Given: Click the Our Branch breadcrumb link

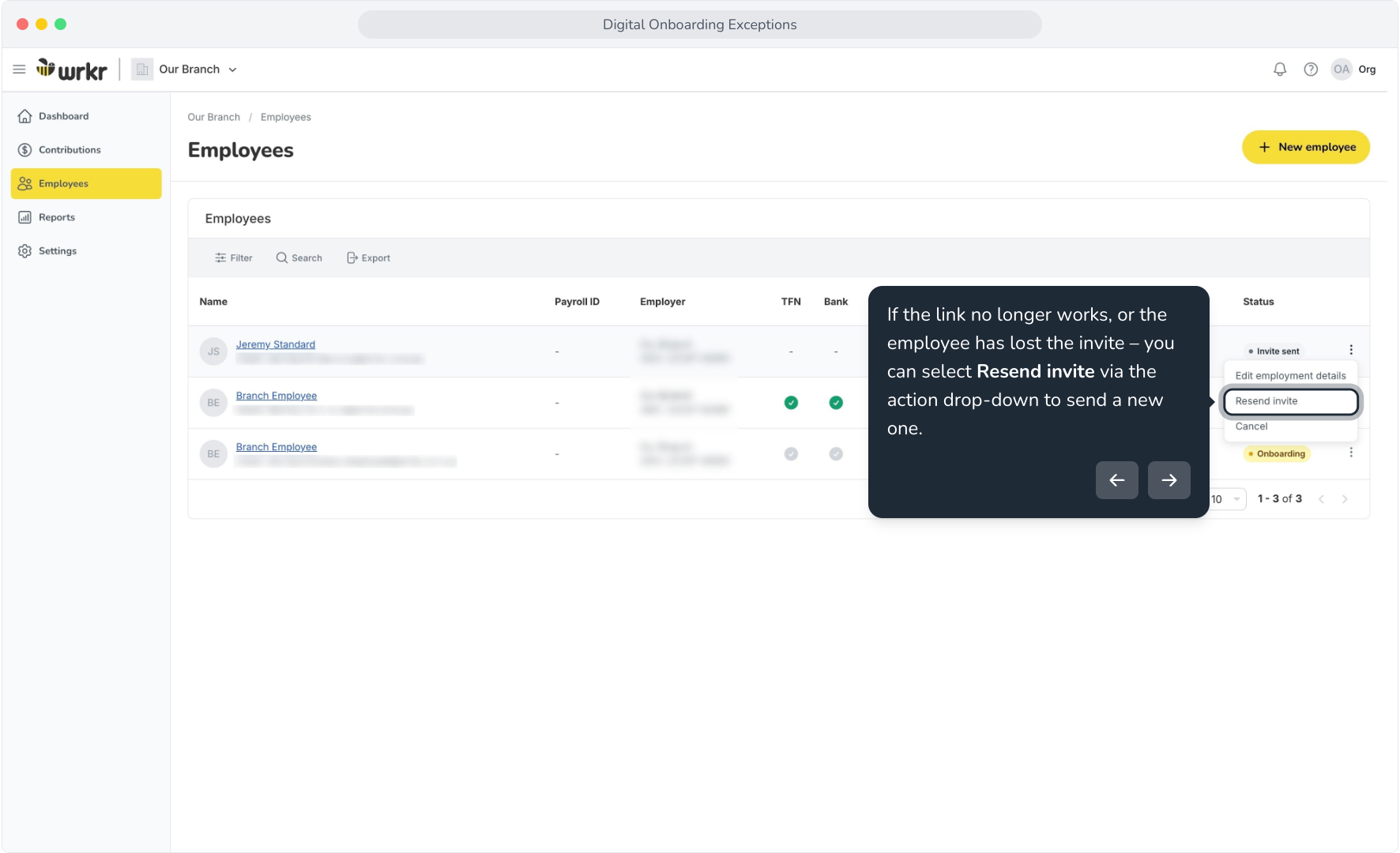Looking at the screenshot, I should (x=213, y=117).
